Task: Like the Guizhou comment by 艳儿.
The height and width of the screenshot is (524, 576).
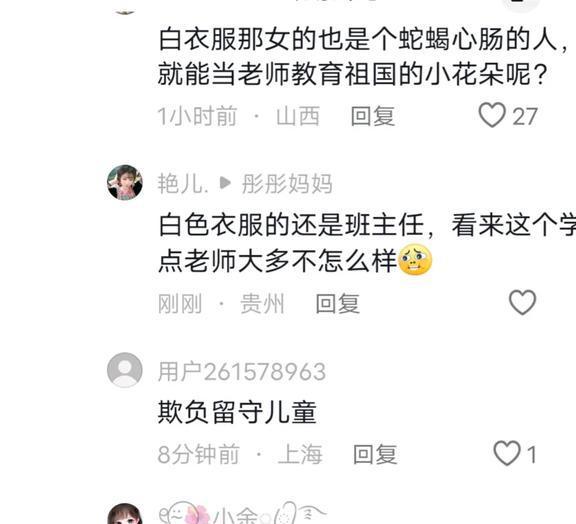Action: pos(522,302)
